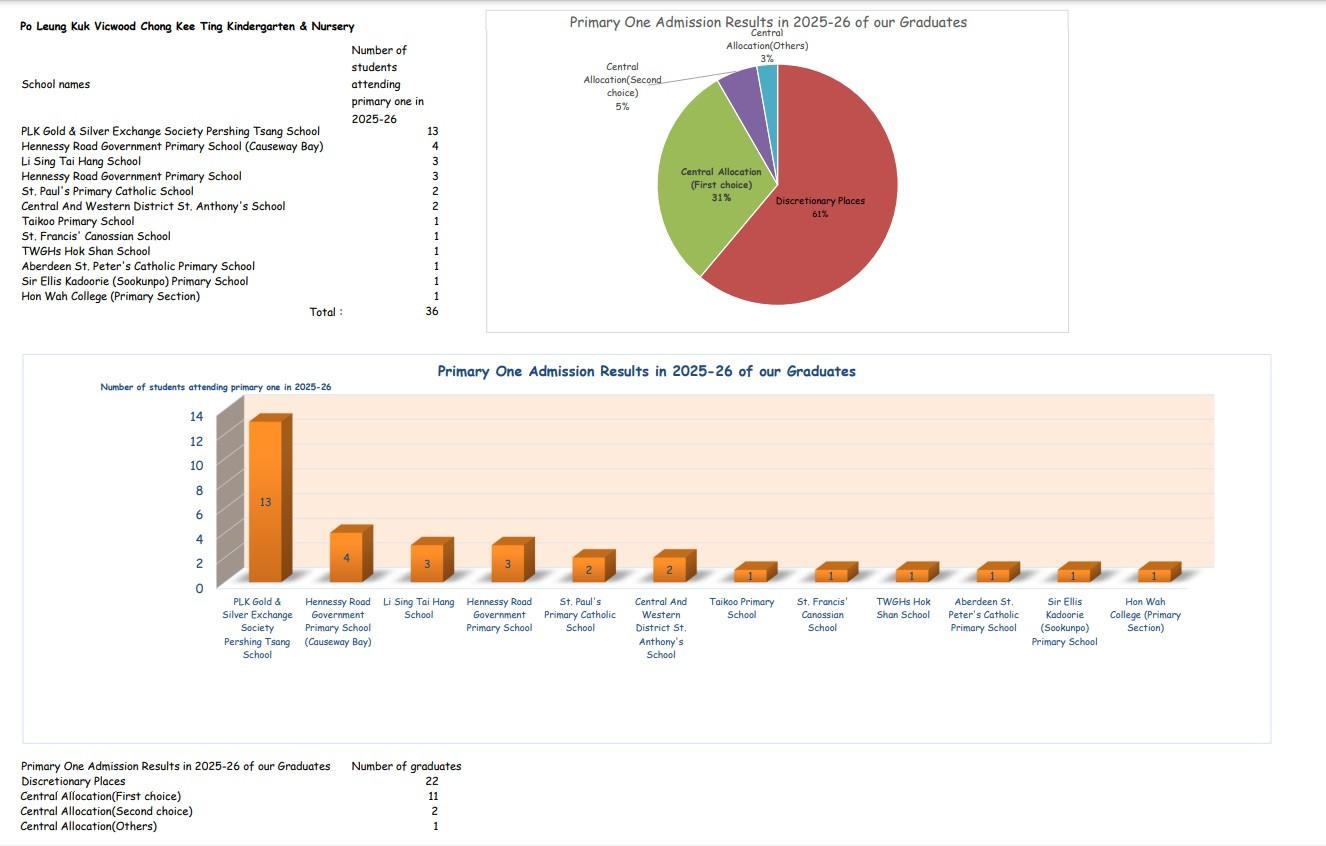The height and width of the screenshot is (846, 1326).
Task: Click the Taikoo Primary School bar
Action: point(755,572)
